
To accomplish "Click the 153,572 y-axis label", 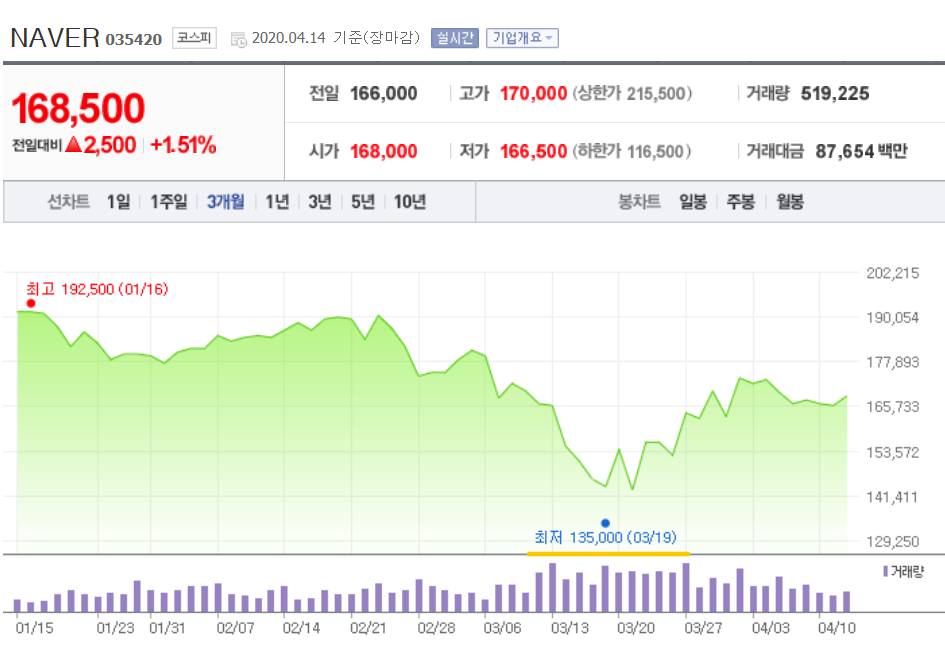I will 893,452.
